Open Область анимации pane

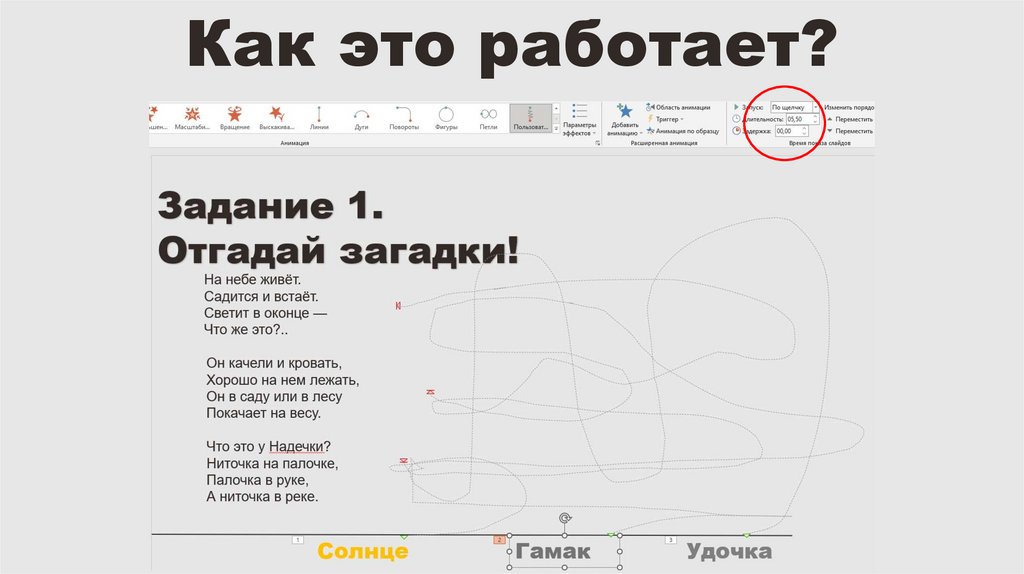(679, 107)
